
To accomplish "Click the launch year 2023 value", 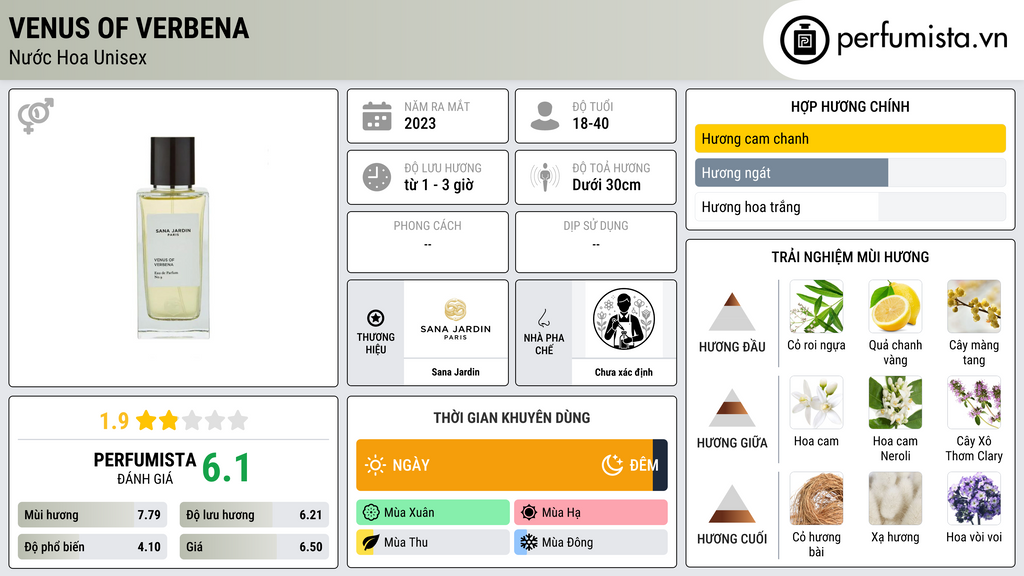I will (420, 123).
